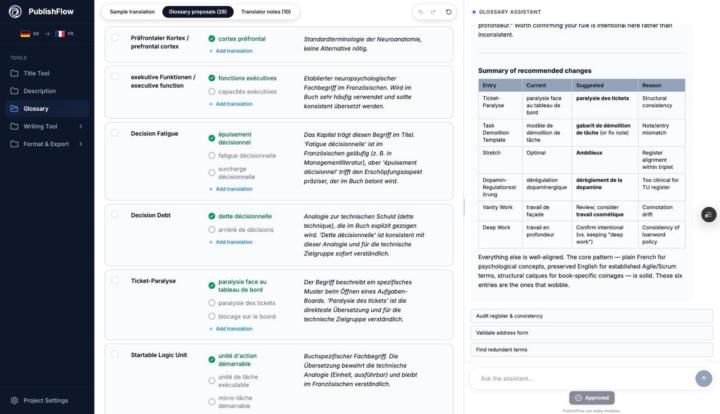Select 'unité de tâche exécutable' radio option

click(x=212, y=381)
